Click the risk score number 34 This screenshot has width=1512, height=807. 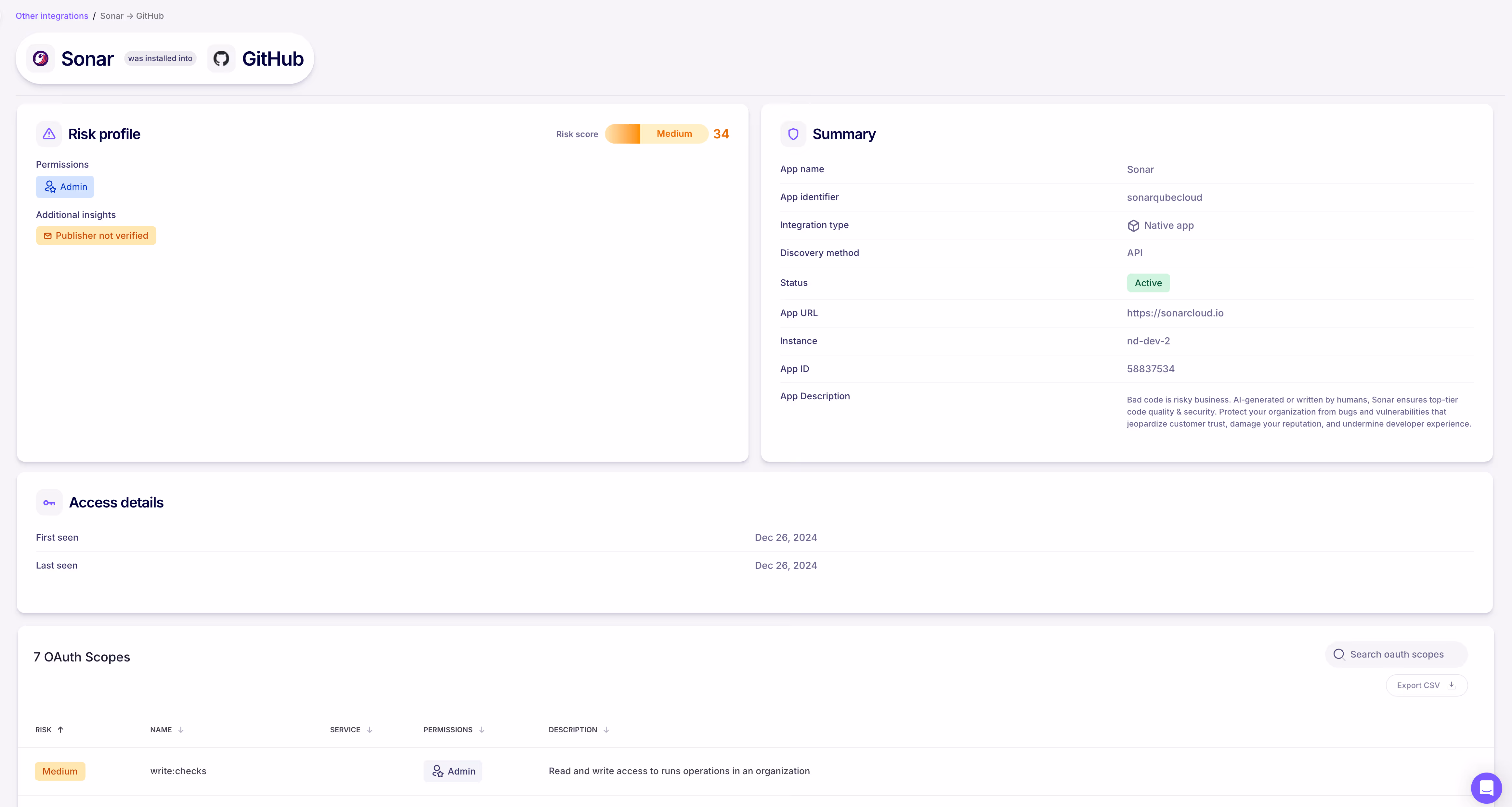721,134
